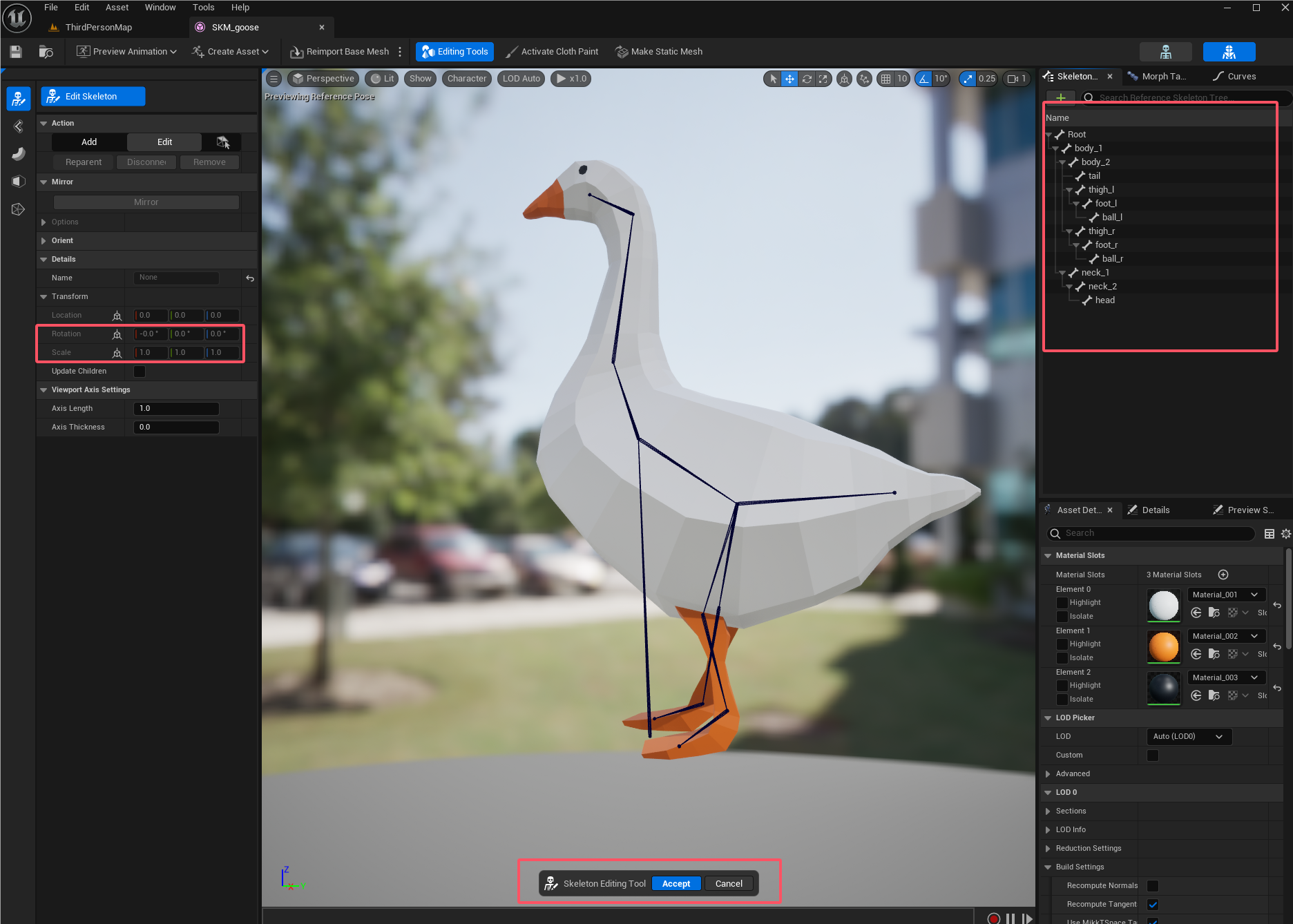The width and height of the screenshot is (1293, 924).
Task: Browse to Material_002 in Content Browser
Action: coord(1214,654)
